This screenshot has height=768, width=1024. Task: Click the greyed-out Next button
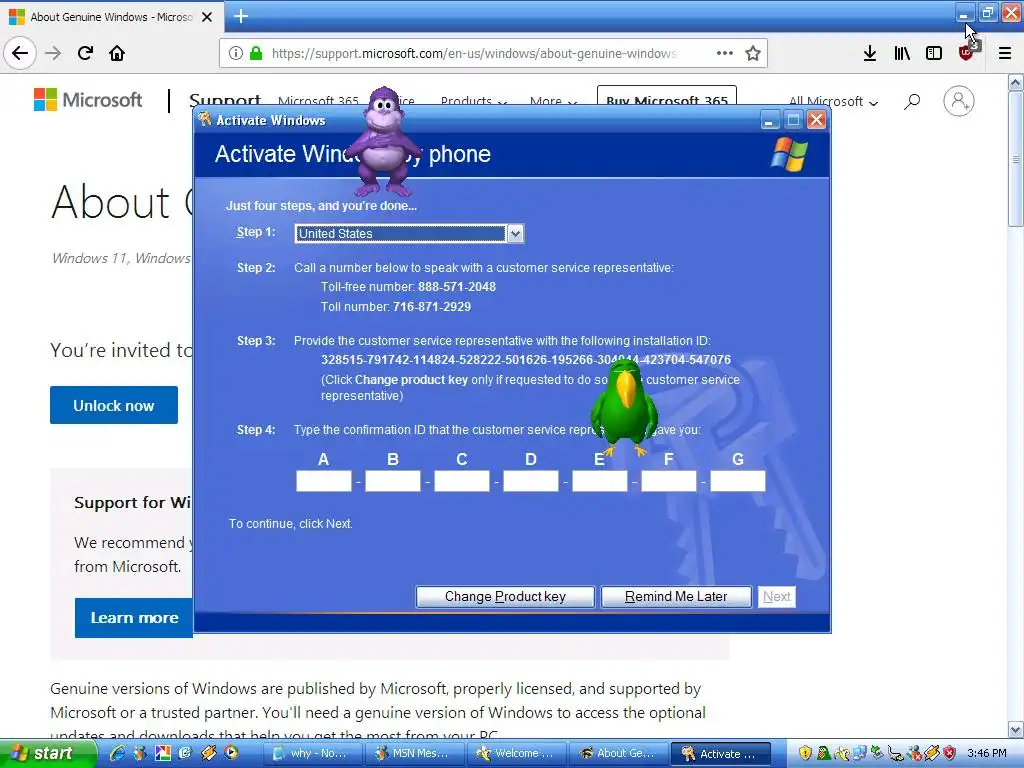pyautogui.click(x=776, y=596)
